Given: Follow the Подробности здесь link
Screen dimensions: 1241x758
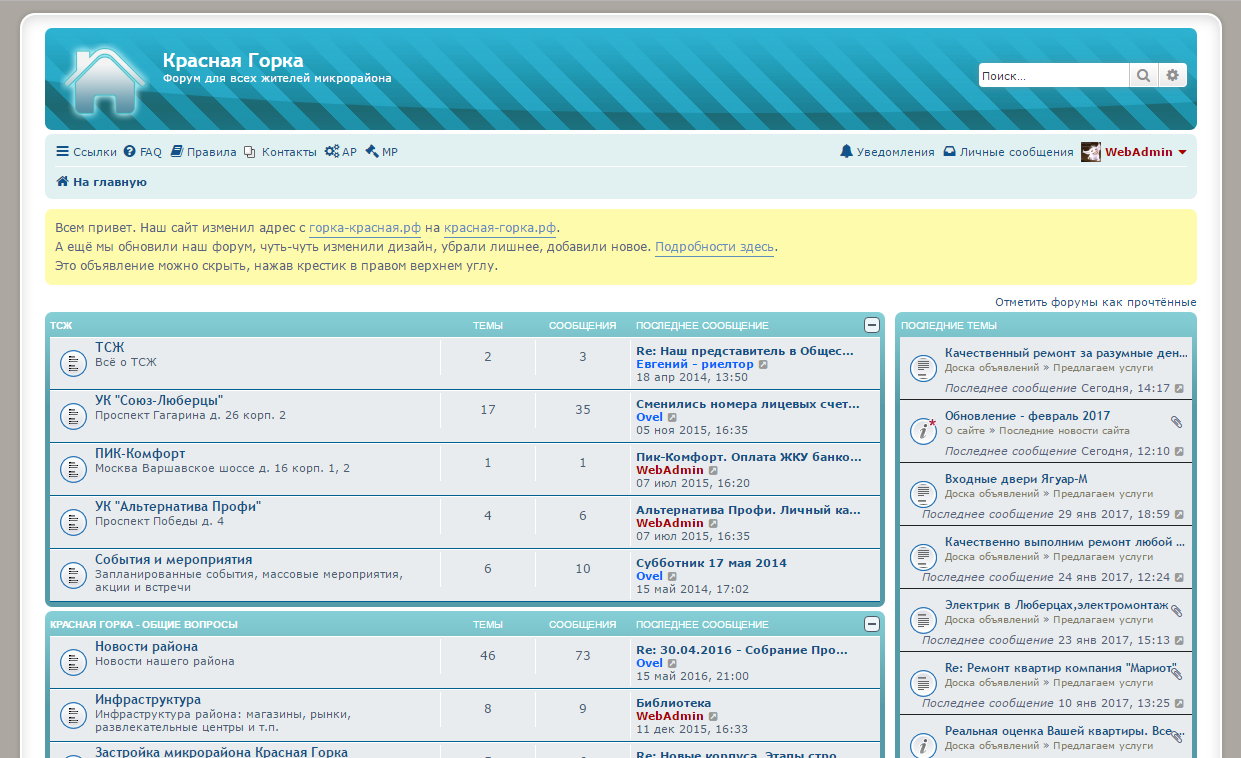Looking at the screenshot, I should pyautogui.click(x=714, y=247).
